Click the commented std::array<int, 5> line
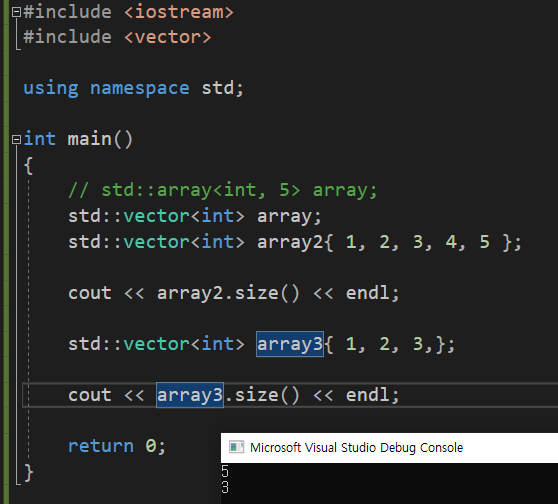 point(223,190)
